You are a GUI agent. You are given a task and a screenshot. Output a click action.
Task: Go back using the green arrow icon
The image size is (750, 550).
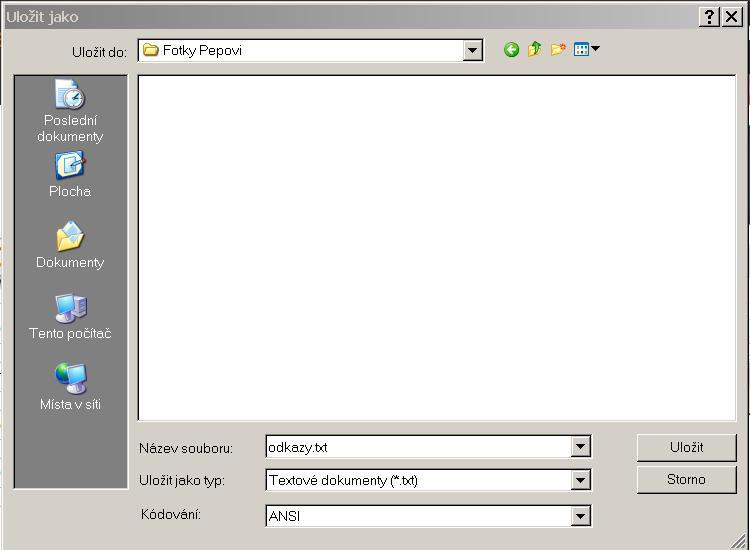click(511, 50)
